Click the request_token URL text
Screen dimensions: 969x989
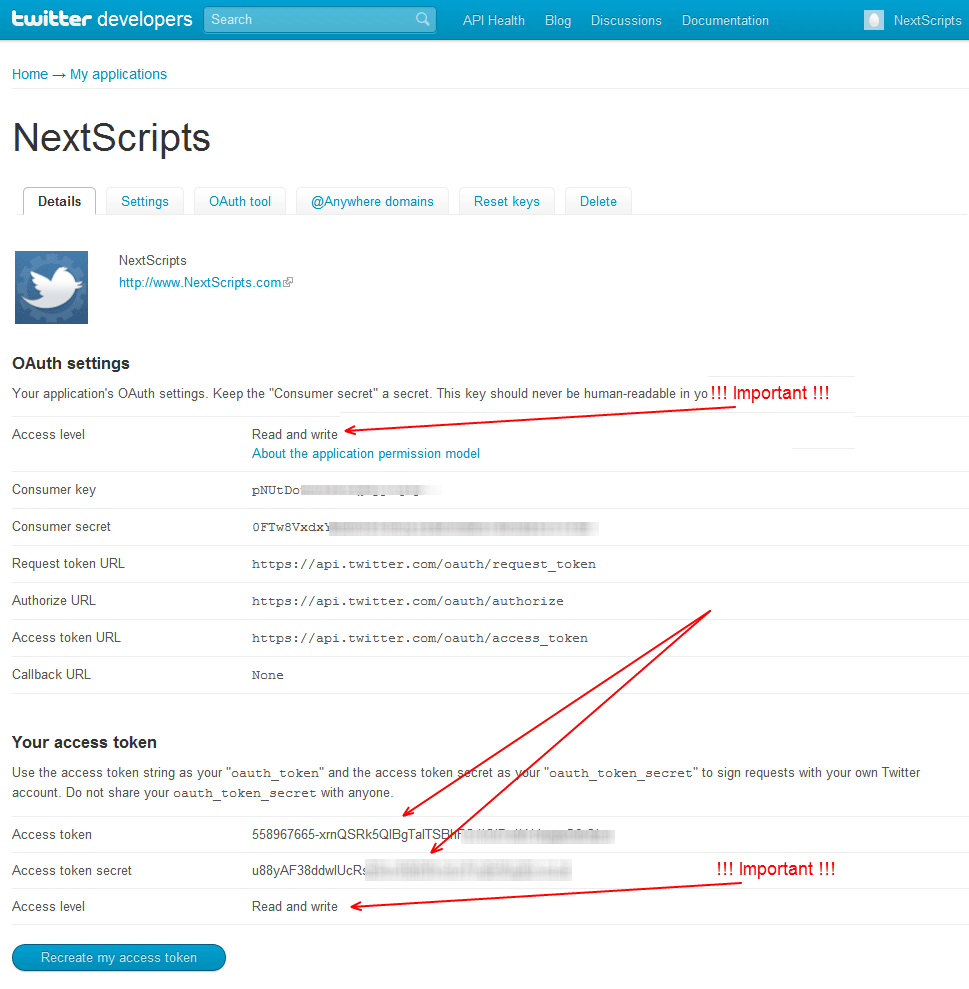click(x=423, y=565)
